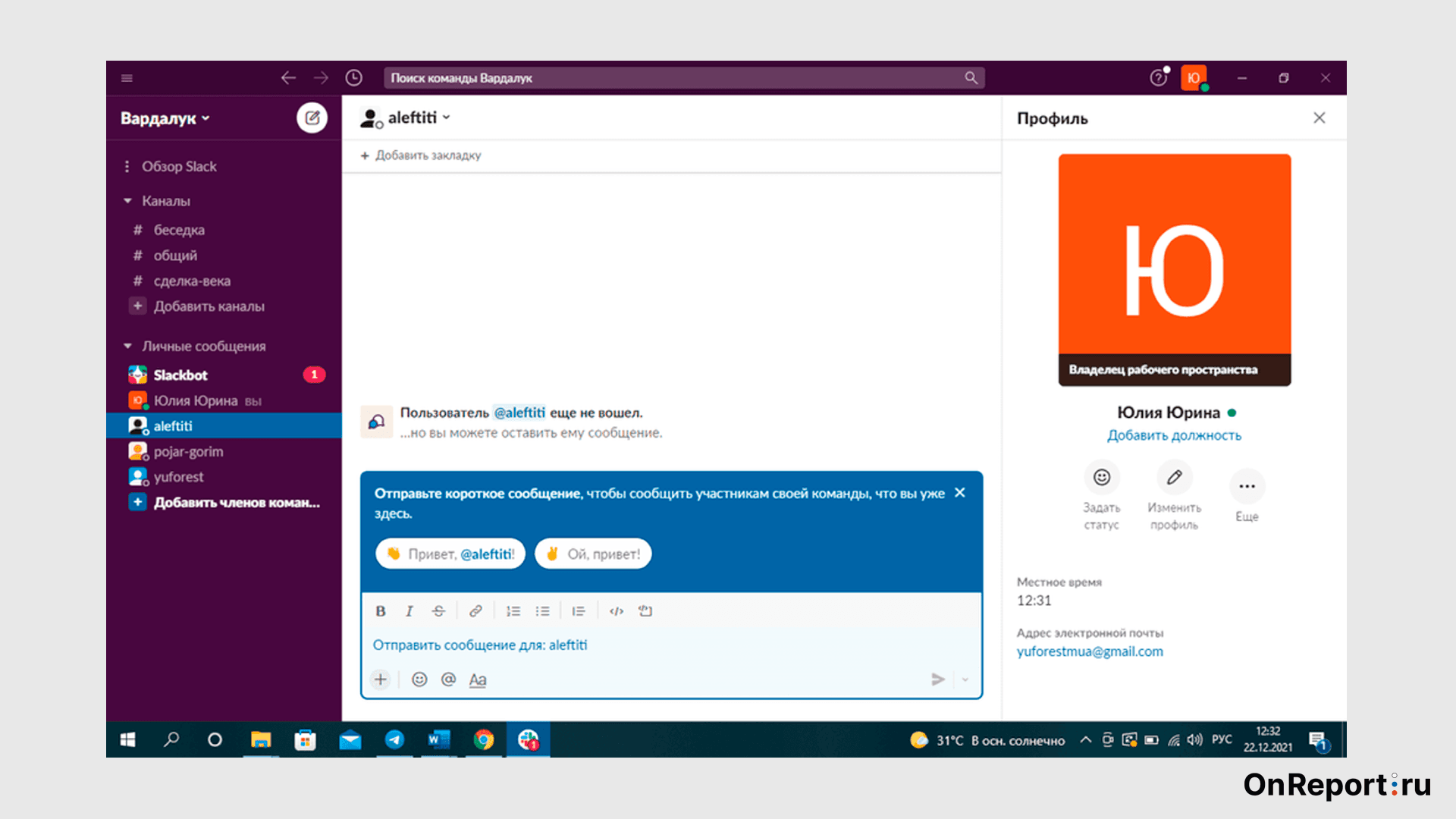1456x819 pixels.
Task: Open the общий channel
Action: coord(175,256)
